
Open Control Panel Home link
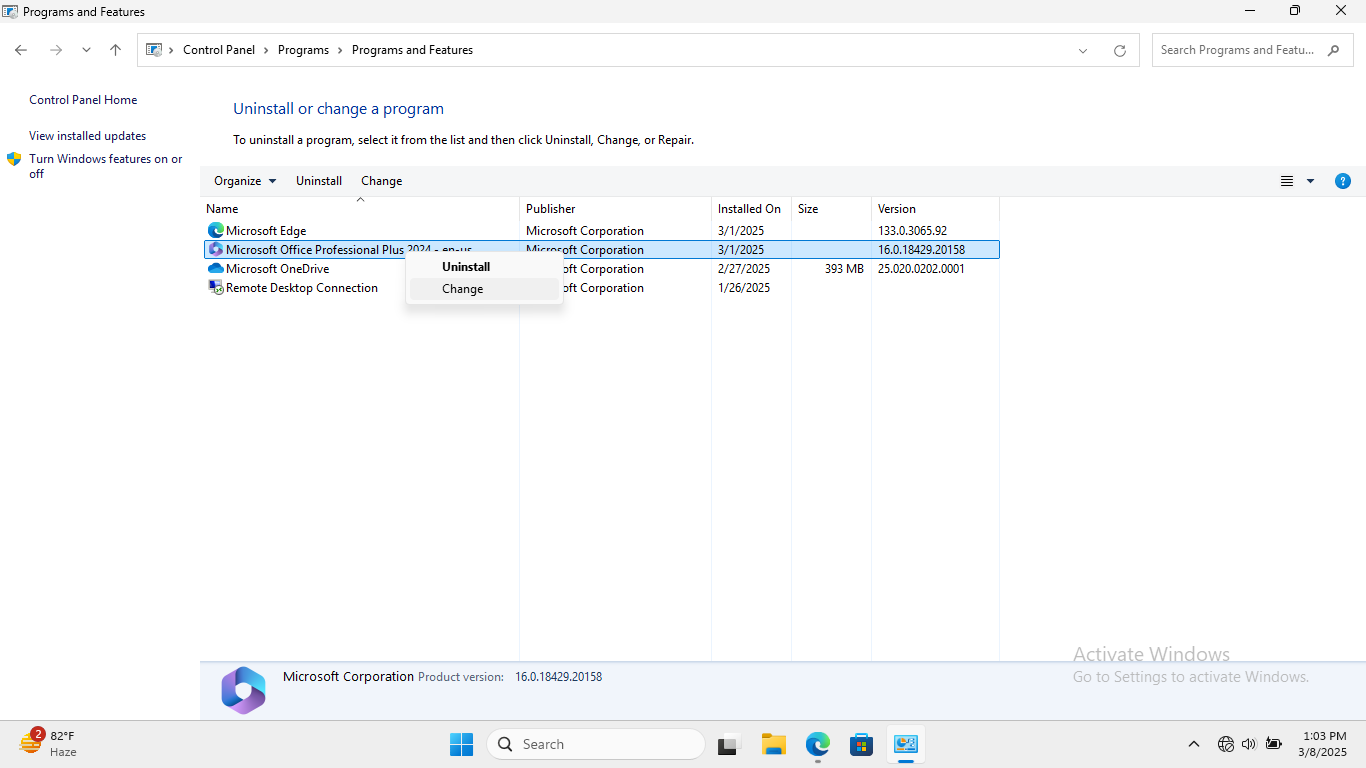83,100
